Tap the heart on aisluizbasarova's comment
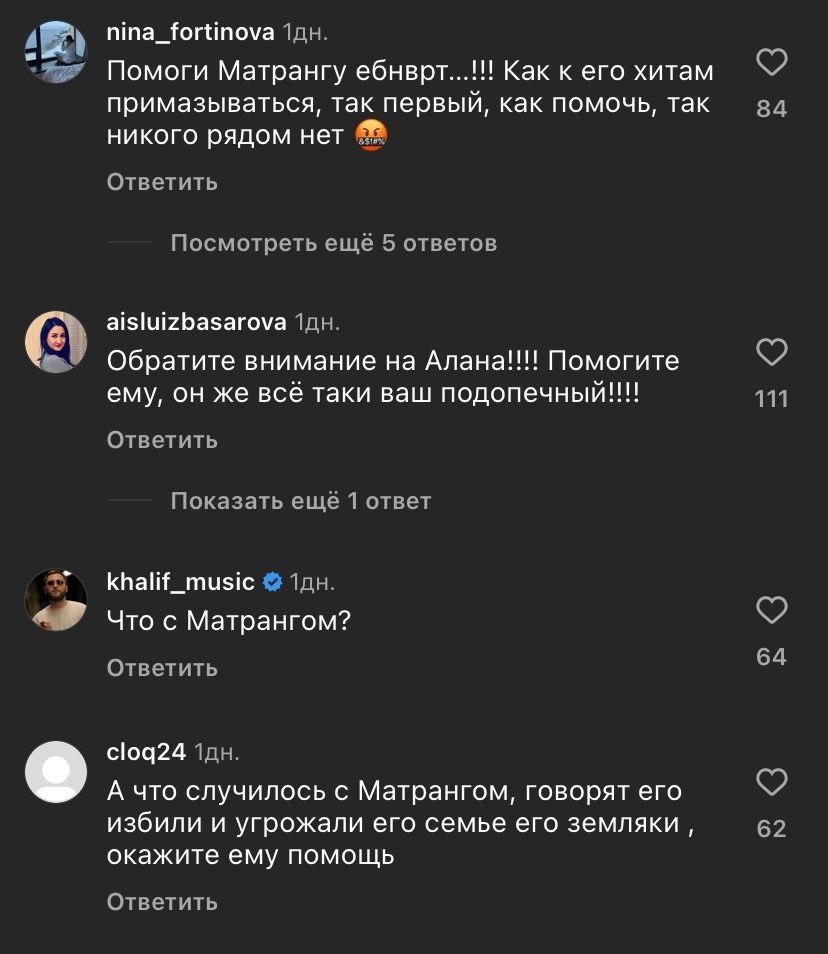 770,352
